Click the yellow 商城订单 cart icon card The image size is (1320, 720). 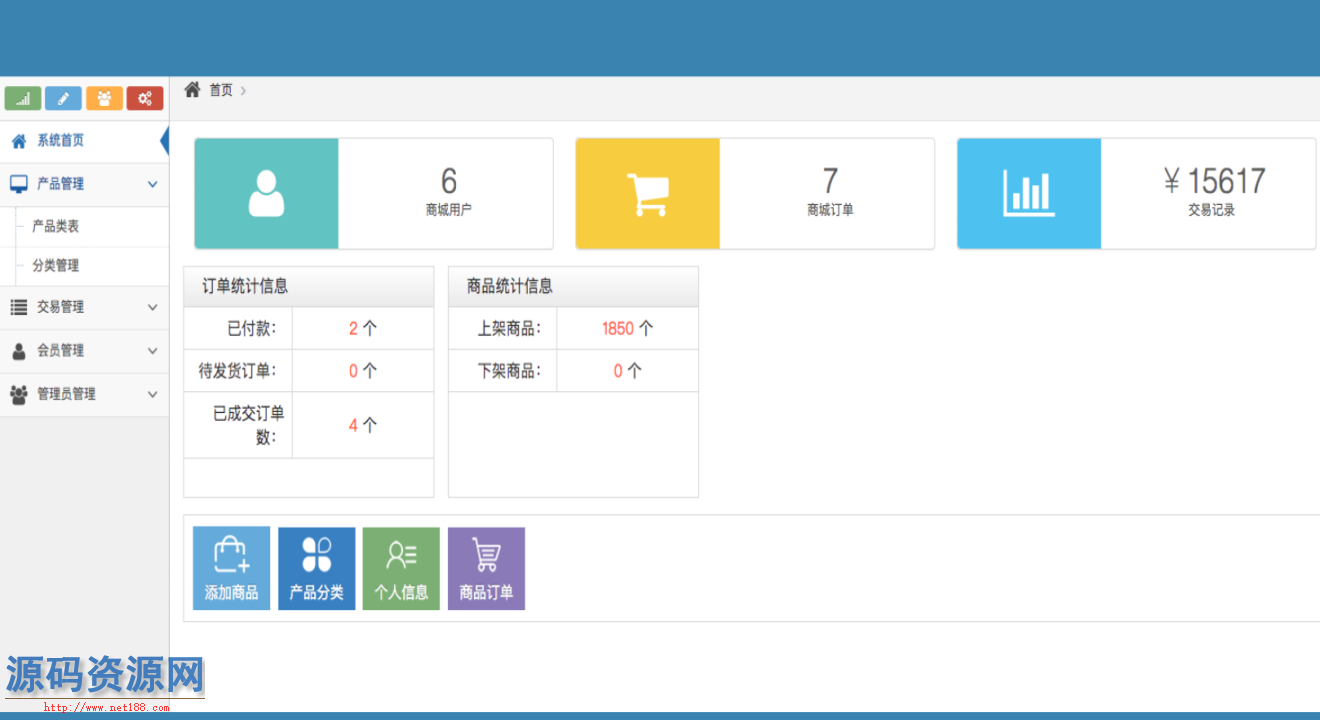pyautogui.click(x=647, y=194)
